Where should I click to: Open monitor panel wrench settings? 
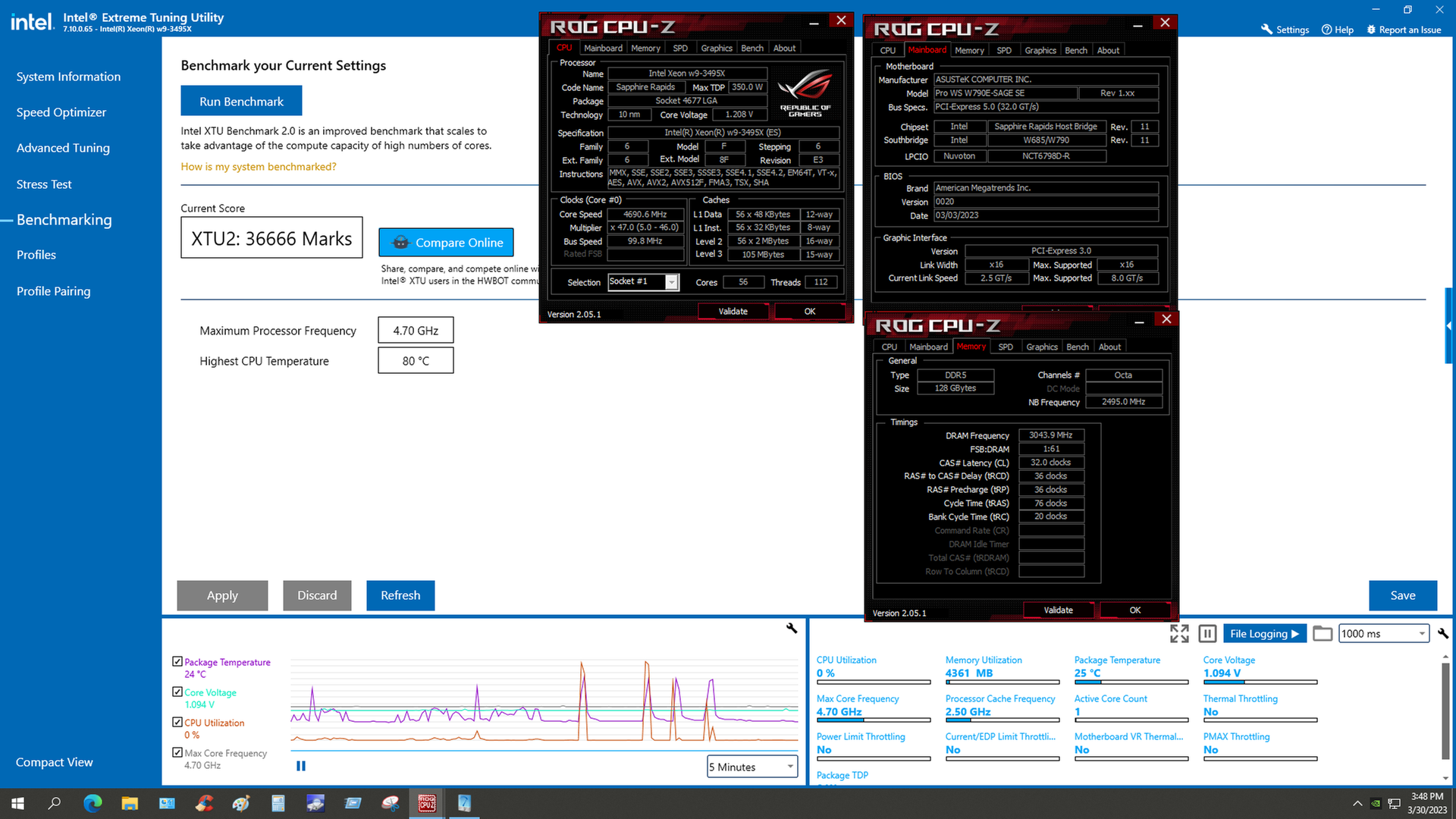click(x=1443, y=633)
